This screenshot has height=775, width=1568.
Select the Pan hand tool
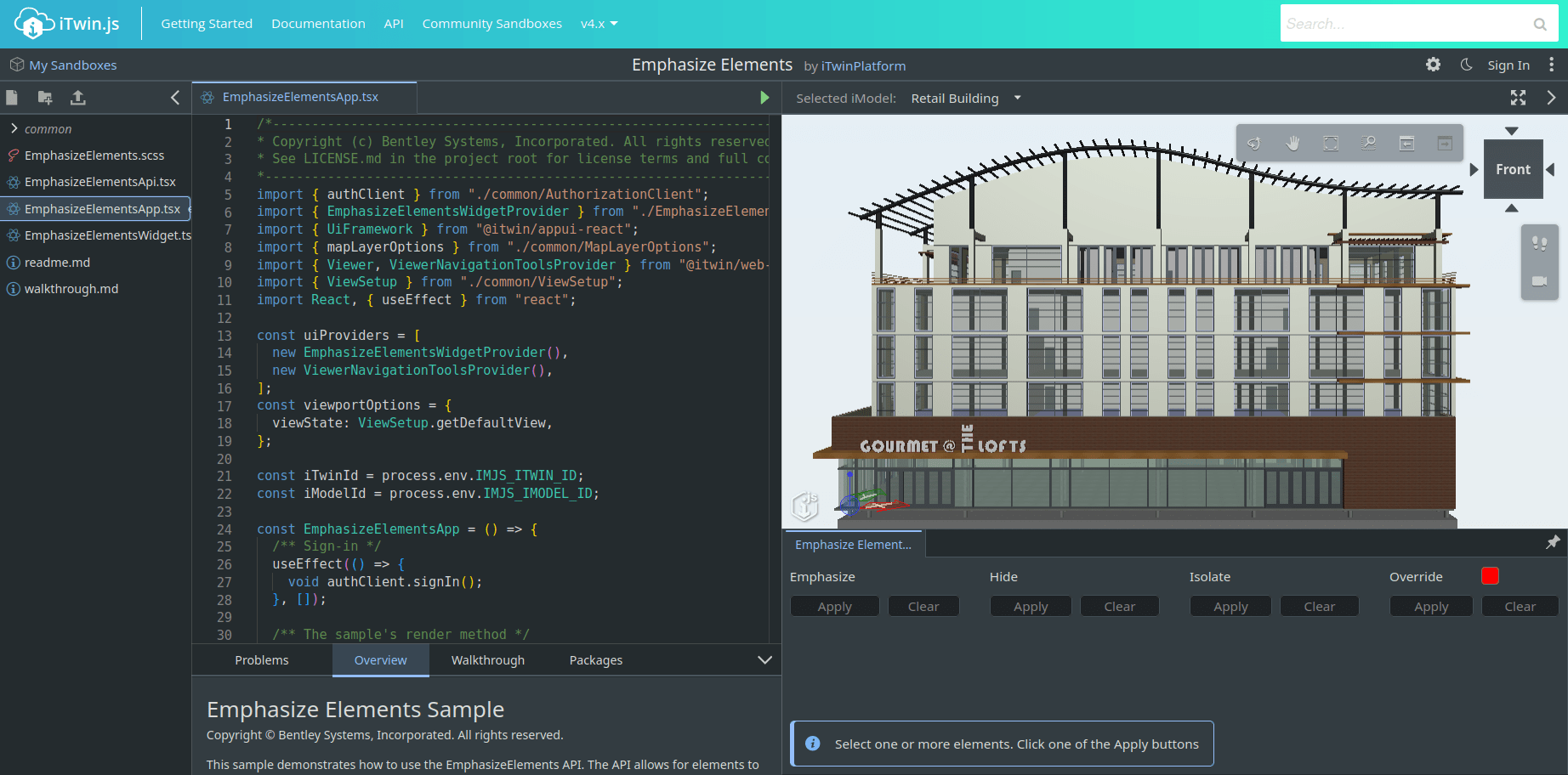1292,144
